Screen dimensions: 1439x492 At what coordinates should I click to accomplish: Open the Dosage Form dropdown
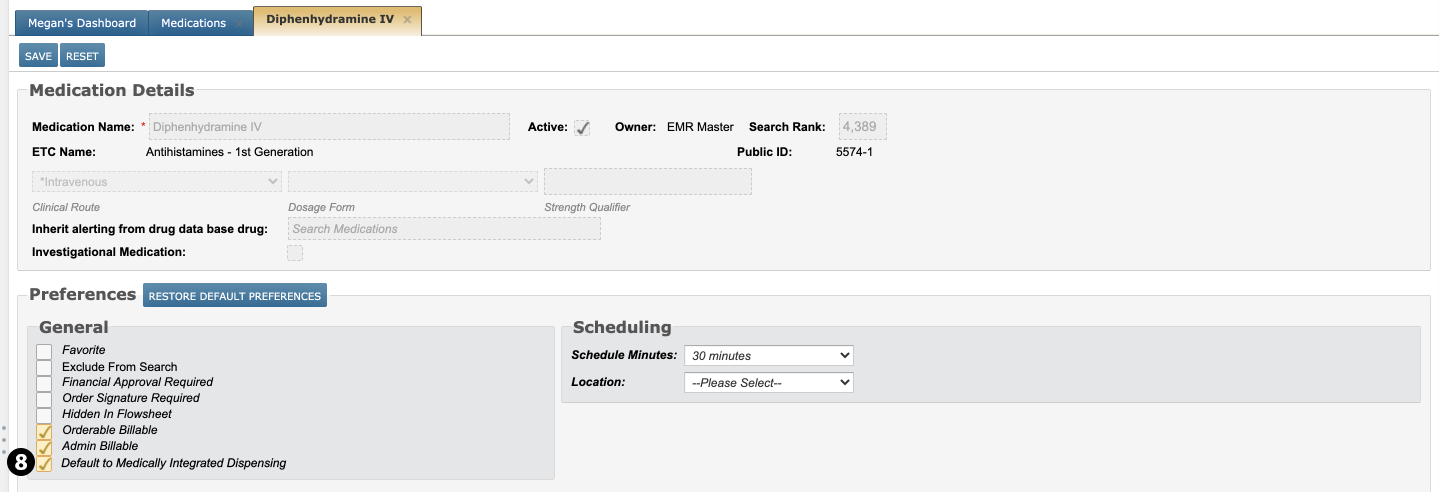[412, 182]
